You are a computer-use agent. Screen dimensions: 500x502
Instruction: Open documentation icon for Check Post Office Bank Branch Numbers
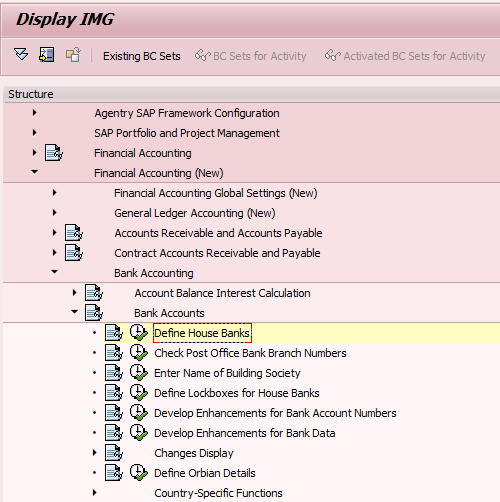click(114, 353)
